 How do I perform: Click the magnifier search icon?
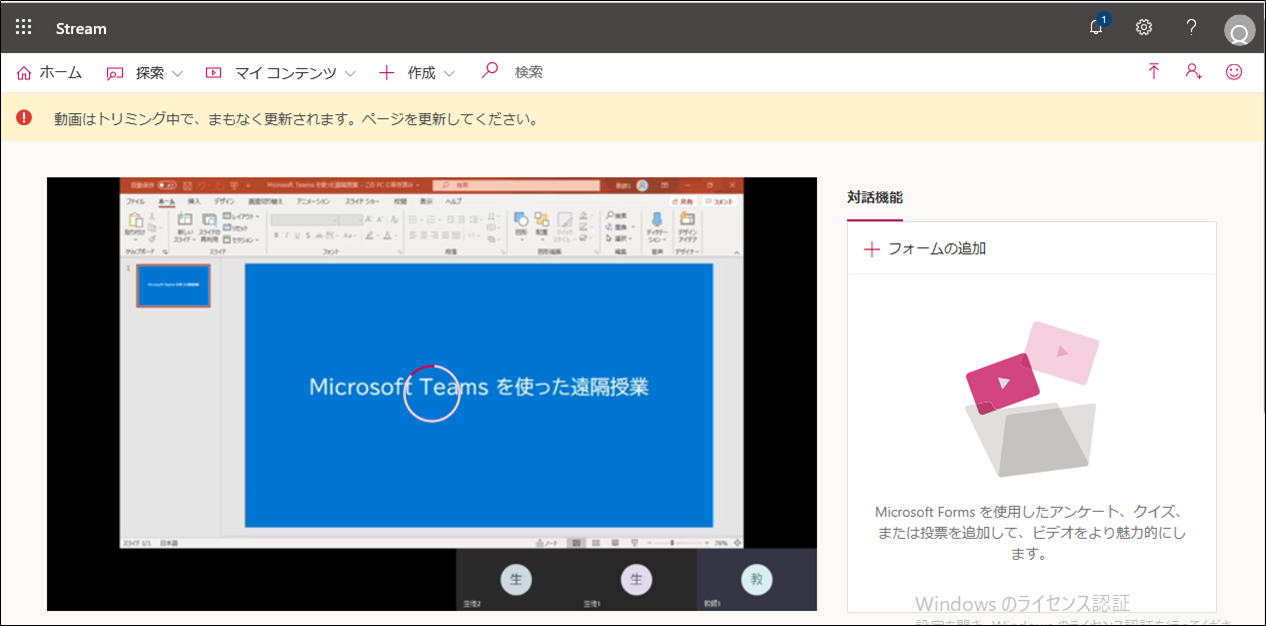point(490,71)
